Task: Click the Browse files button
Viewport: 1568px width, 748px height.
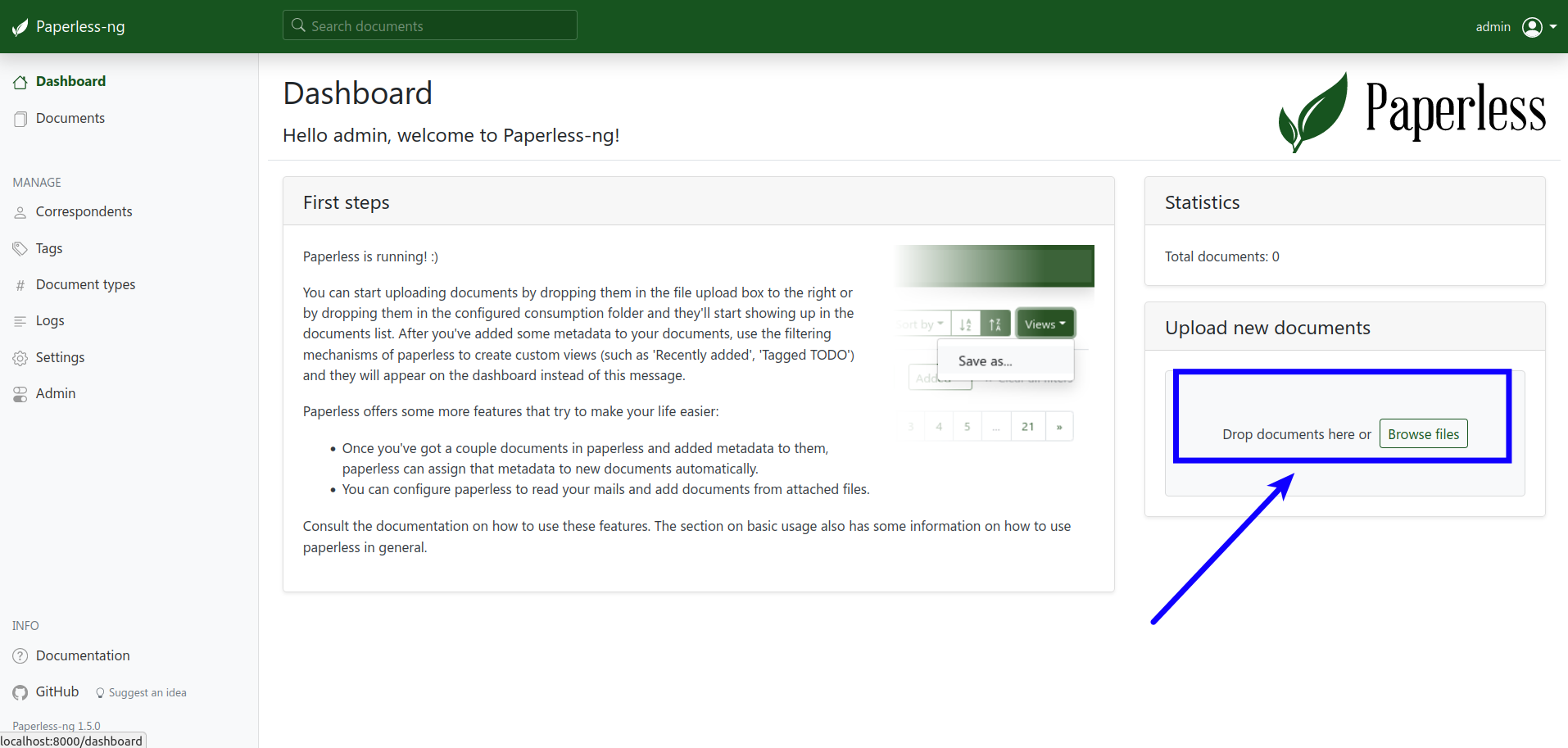Action: click(x=1423, y=434)
